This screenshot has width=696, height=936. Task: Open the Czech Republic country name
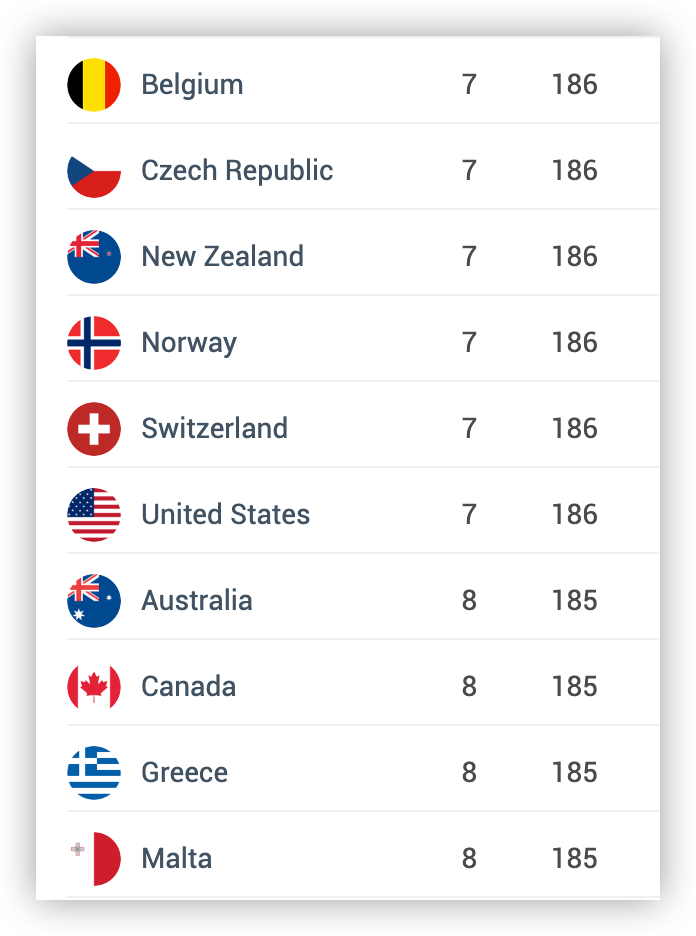coord(237,171)
